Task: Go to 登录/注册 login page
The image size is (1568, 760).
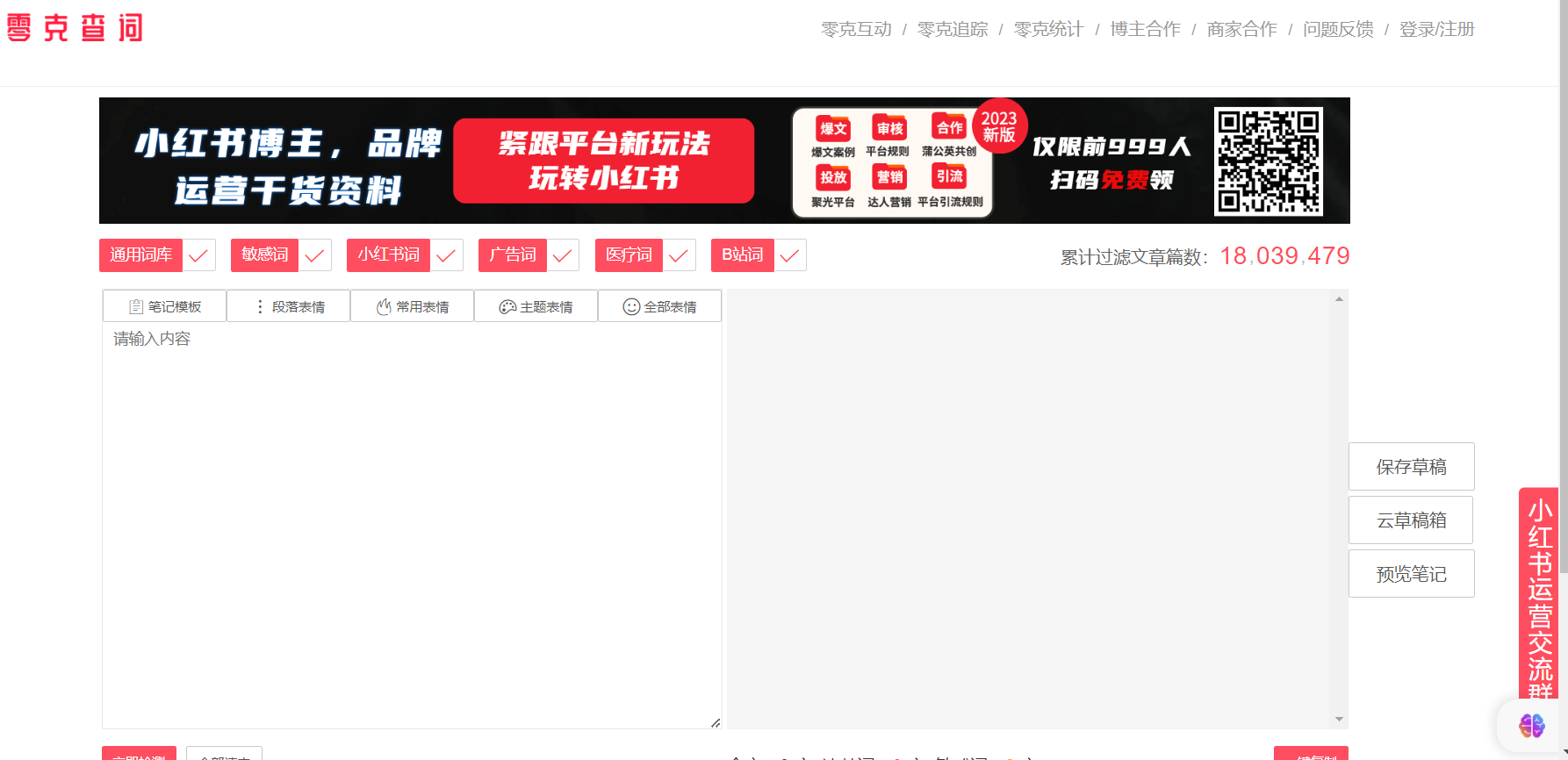Action: [1436, 29]
